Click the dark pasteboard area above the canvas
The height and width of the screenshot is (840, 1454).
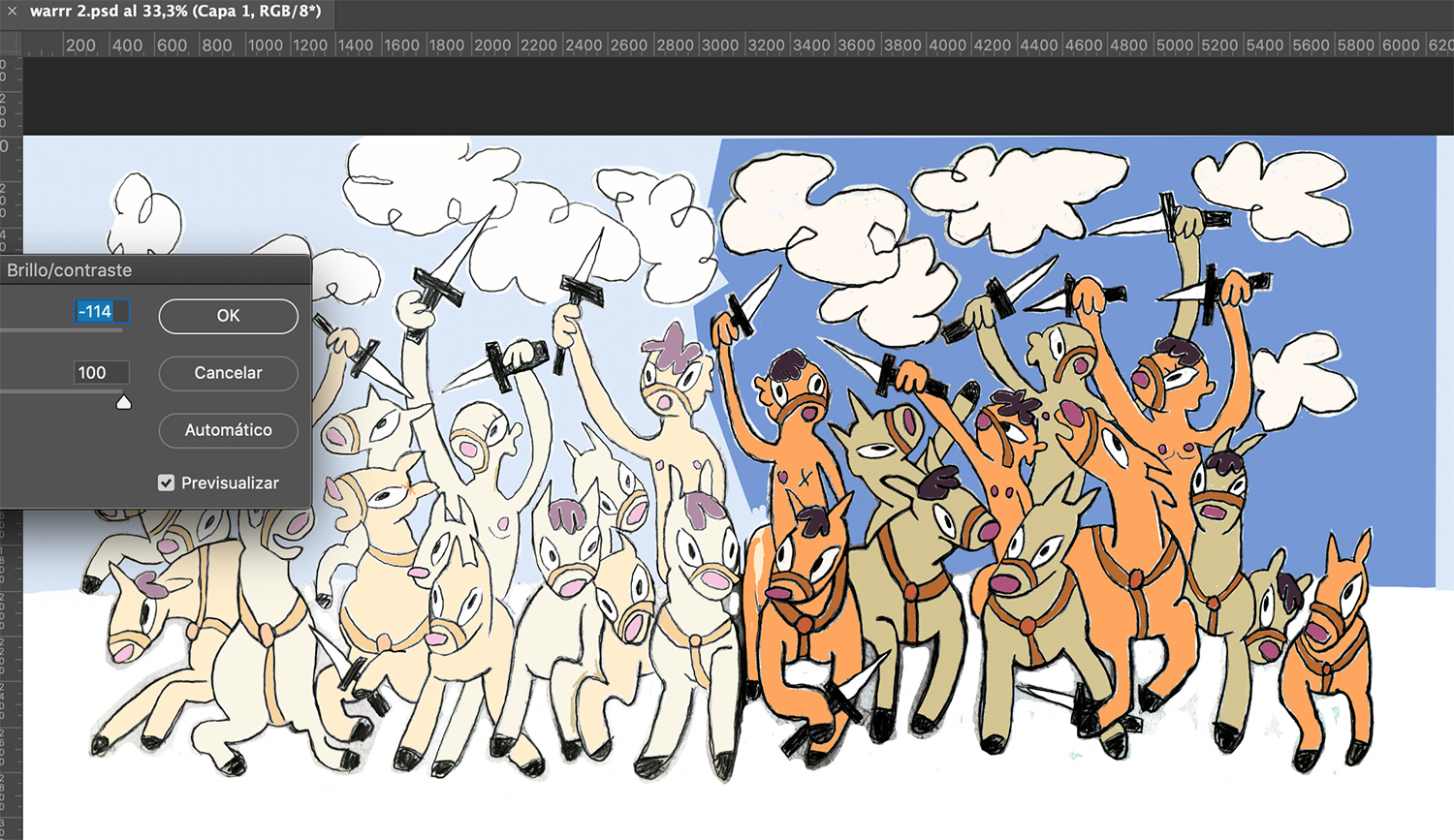coord(737,95)
